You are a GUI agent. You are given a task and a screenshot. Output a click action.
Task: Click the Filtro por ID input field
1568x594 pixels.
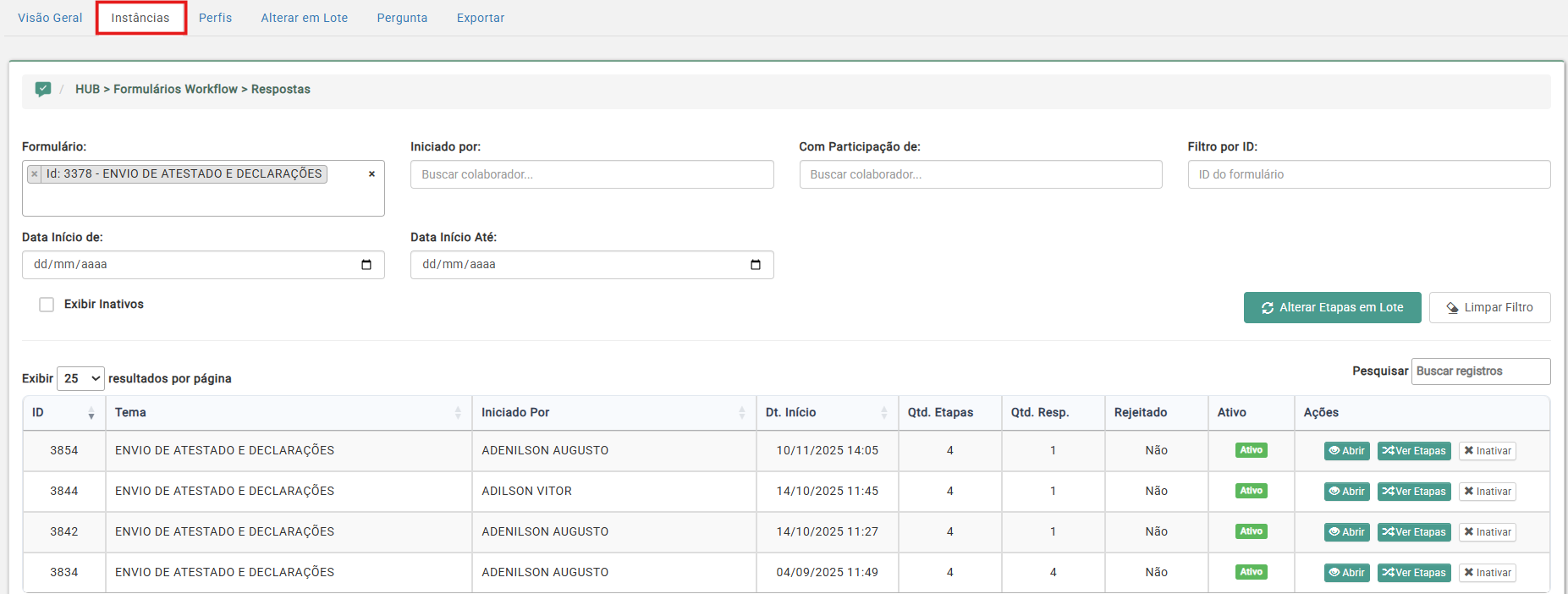tap(1368, 174)
